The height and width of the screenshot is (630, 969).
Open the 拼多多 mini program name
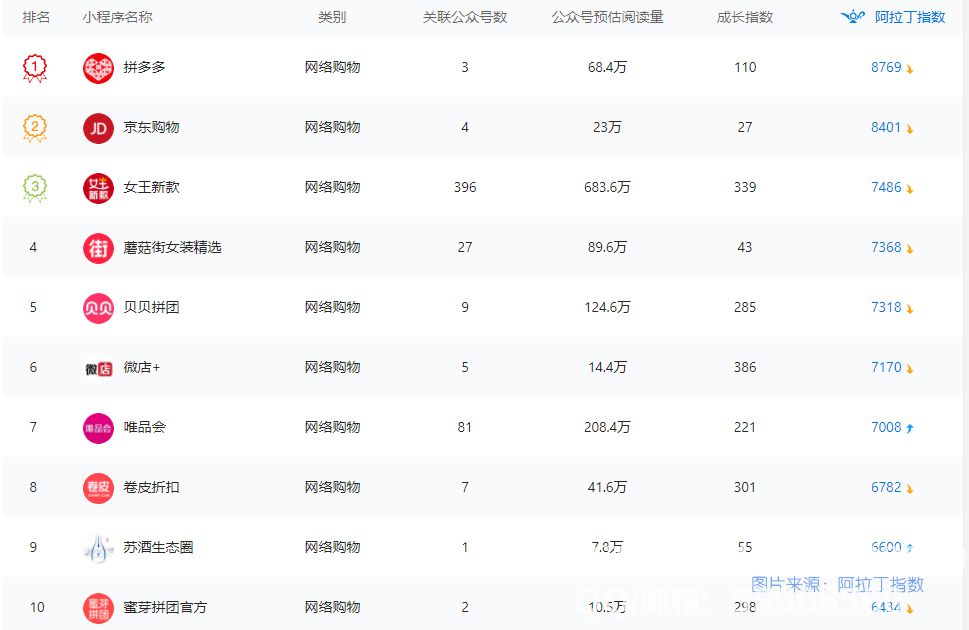point(145,67)
